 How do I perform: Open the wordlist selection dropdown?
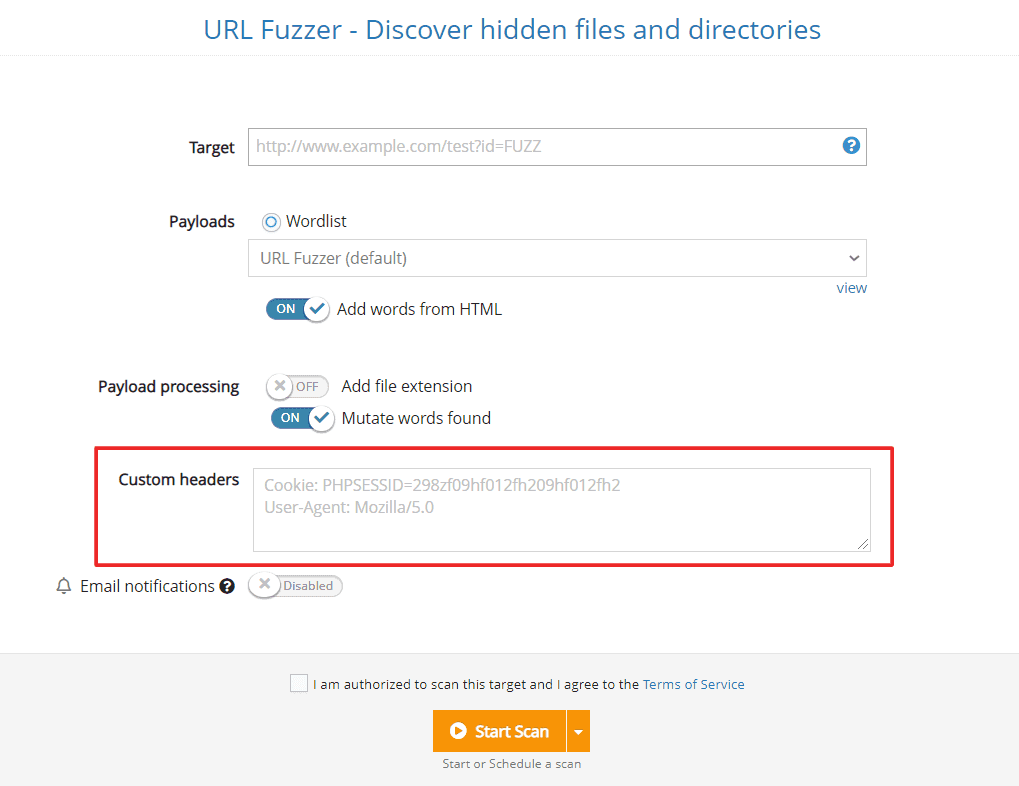pos(557,258)
